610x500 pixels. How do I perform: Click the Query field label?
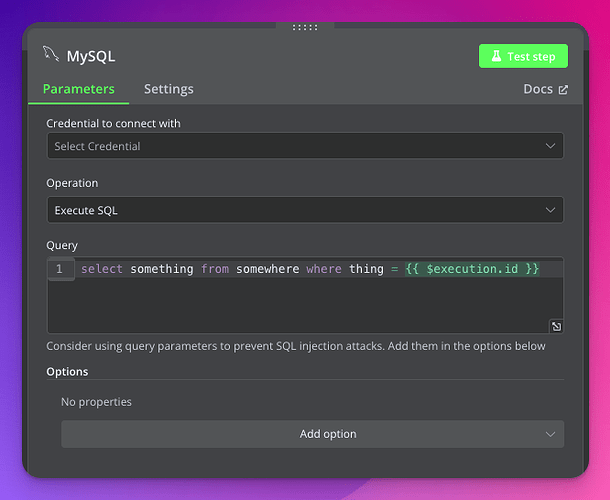62,246
